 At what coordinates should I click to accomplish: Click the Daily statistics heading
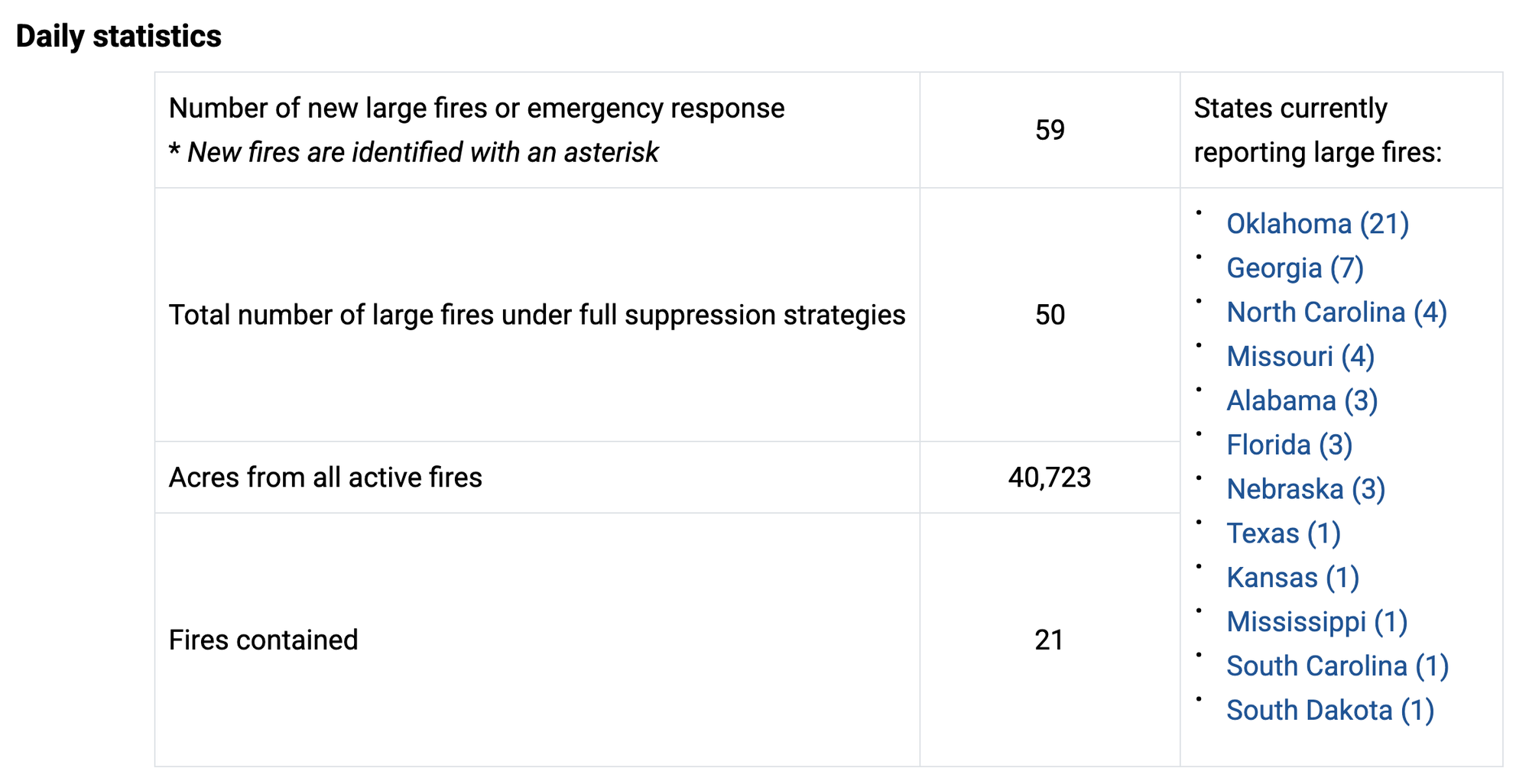pos(118,36)
